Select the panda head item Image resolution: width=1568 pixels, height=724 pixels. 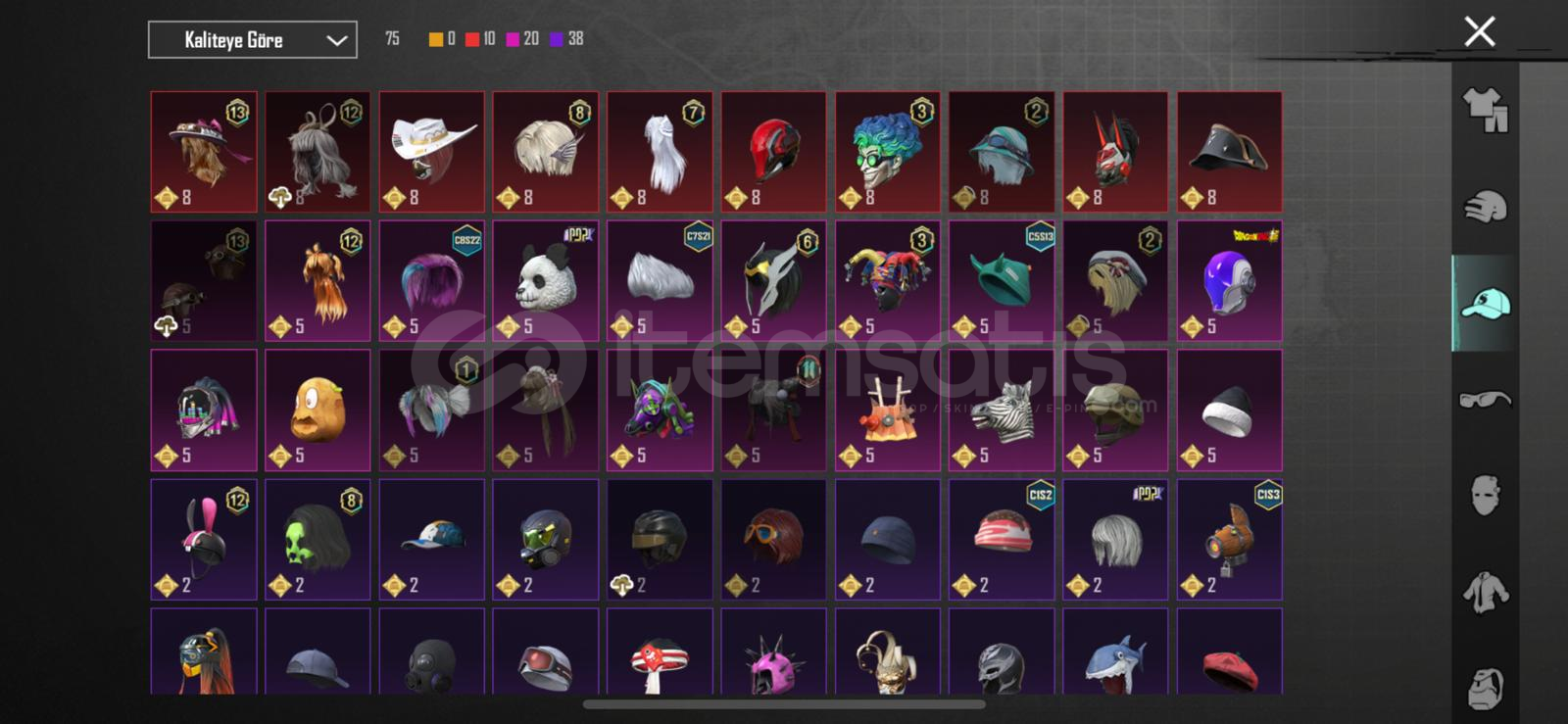pyautogui.click(x=545, y=281)
